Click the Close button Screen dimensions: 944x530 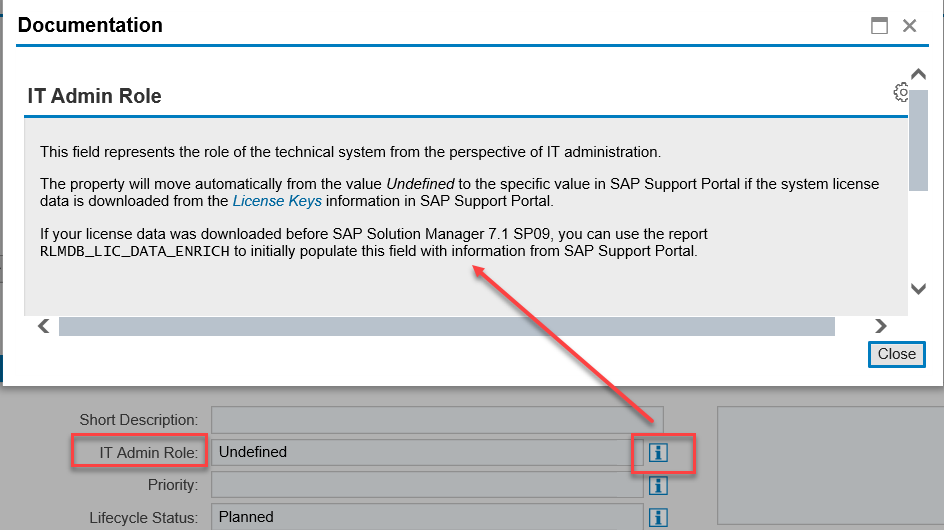pos(896,354)
